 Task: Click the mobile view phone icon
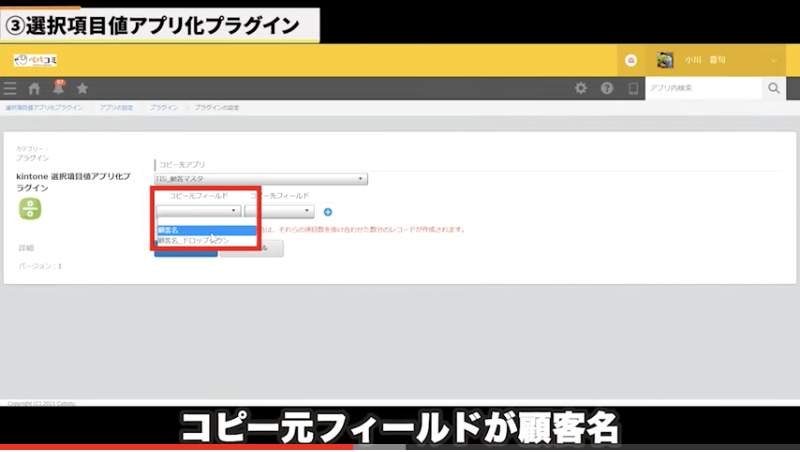(x=632, y=89)
